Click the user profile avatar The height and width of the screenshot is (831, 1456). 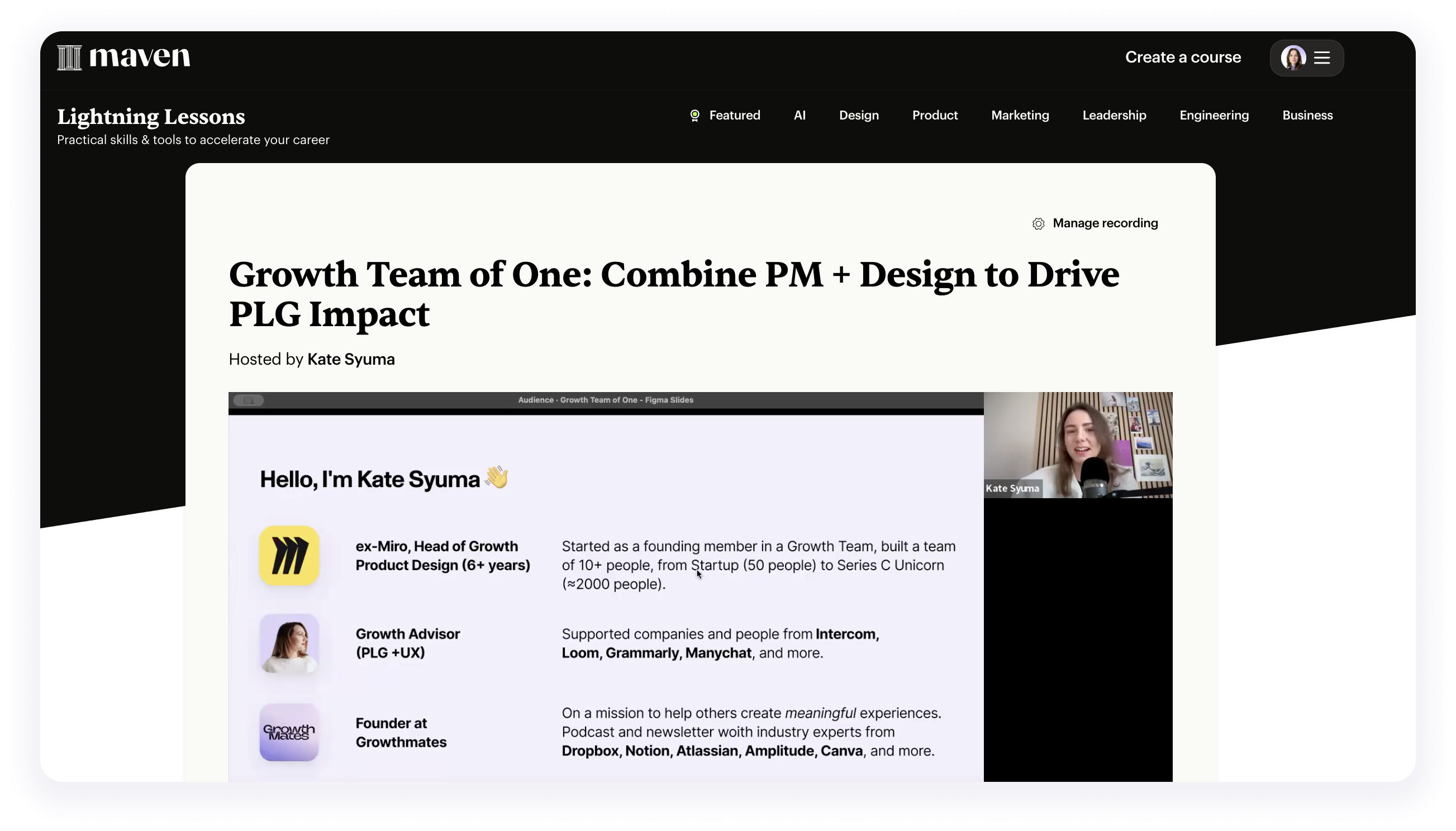[x=1293, y=58]
